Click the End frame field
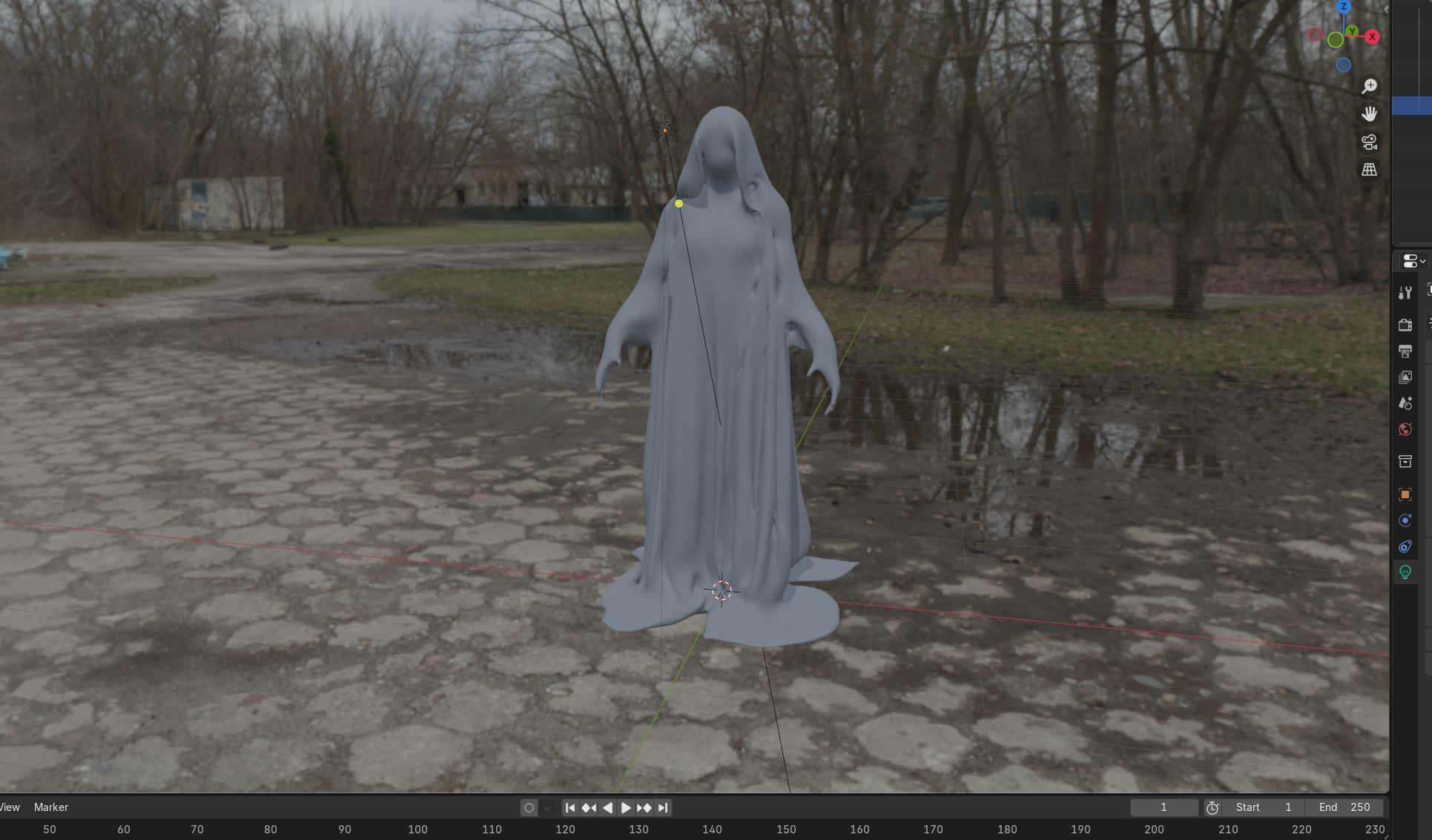The width and height of the screenshot is (1432, 840). 1344,807
